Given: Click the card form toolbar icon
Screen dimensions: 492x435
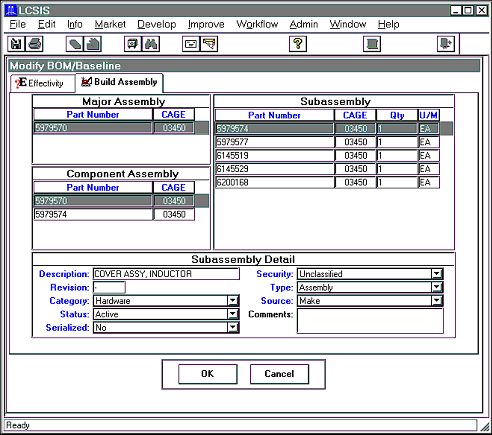Looking at the screenshot, I should 191,44.
